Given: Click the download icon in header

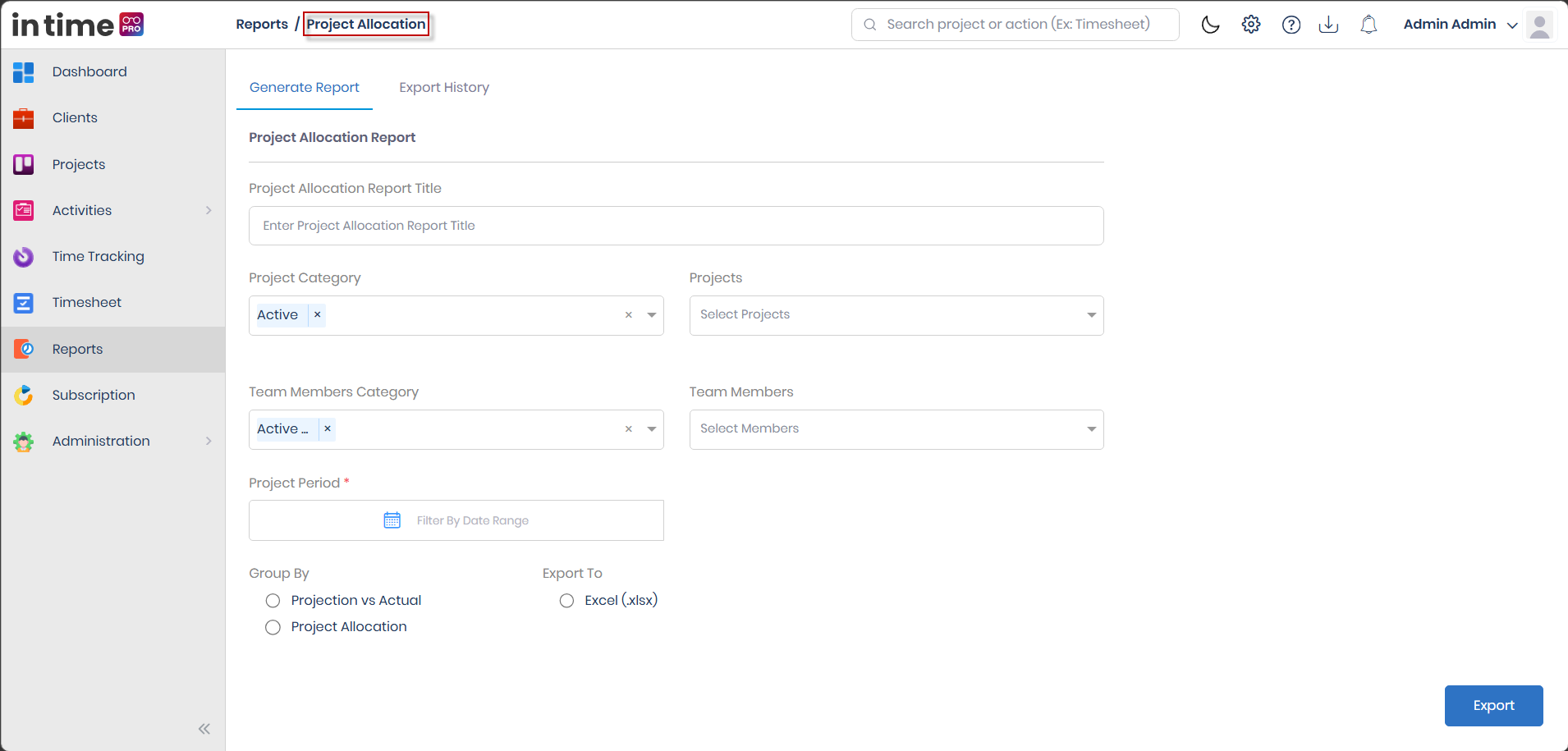Looking at the screenshot, I should coord(1328,25).
